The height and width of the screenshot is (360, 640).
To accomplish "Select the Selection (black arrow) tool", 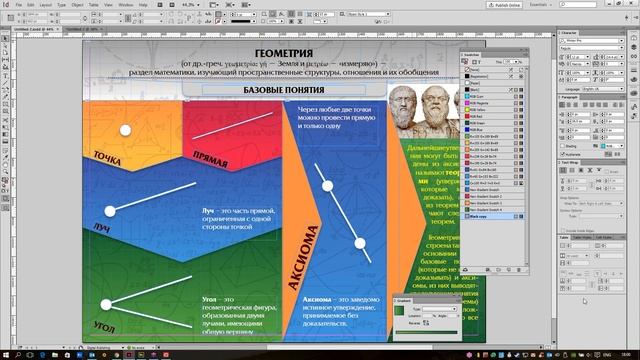I will click(5, 39).
